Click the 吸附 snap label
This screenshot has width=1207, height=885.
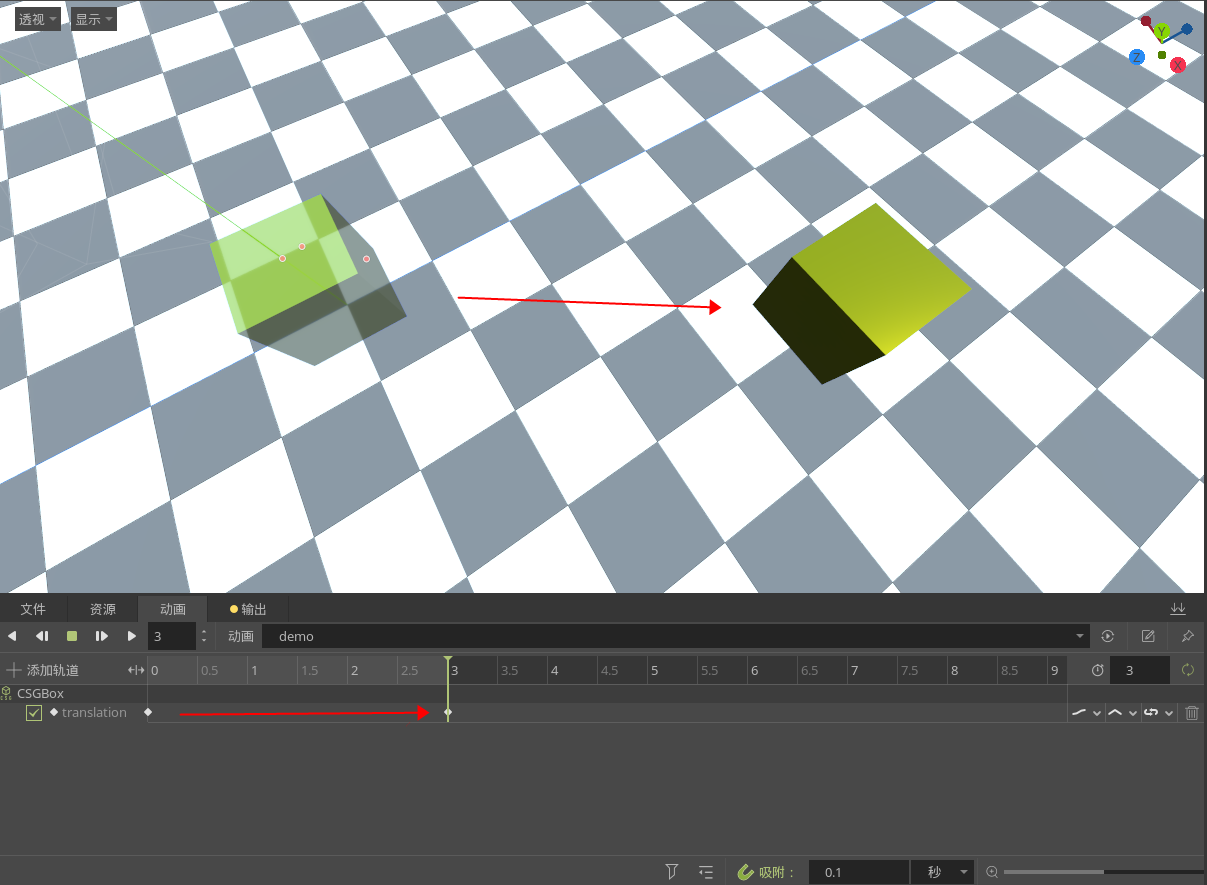pos(776,872)
